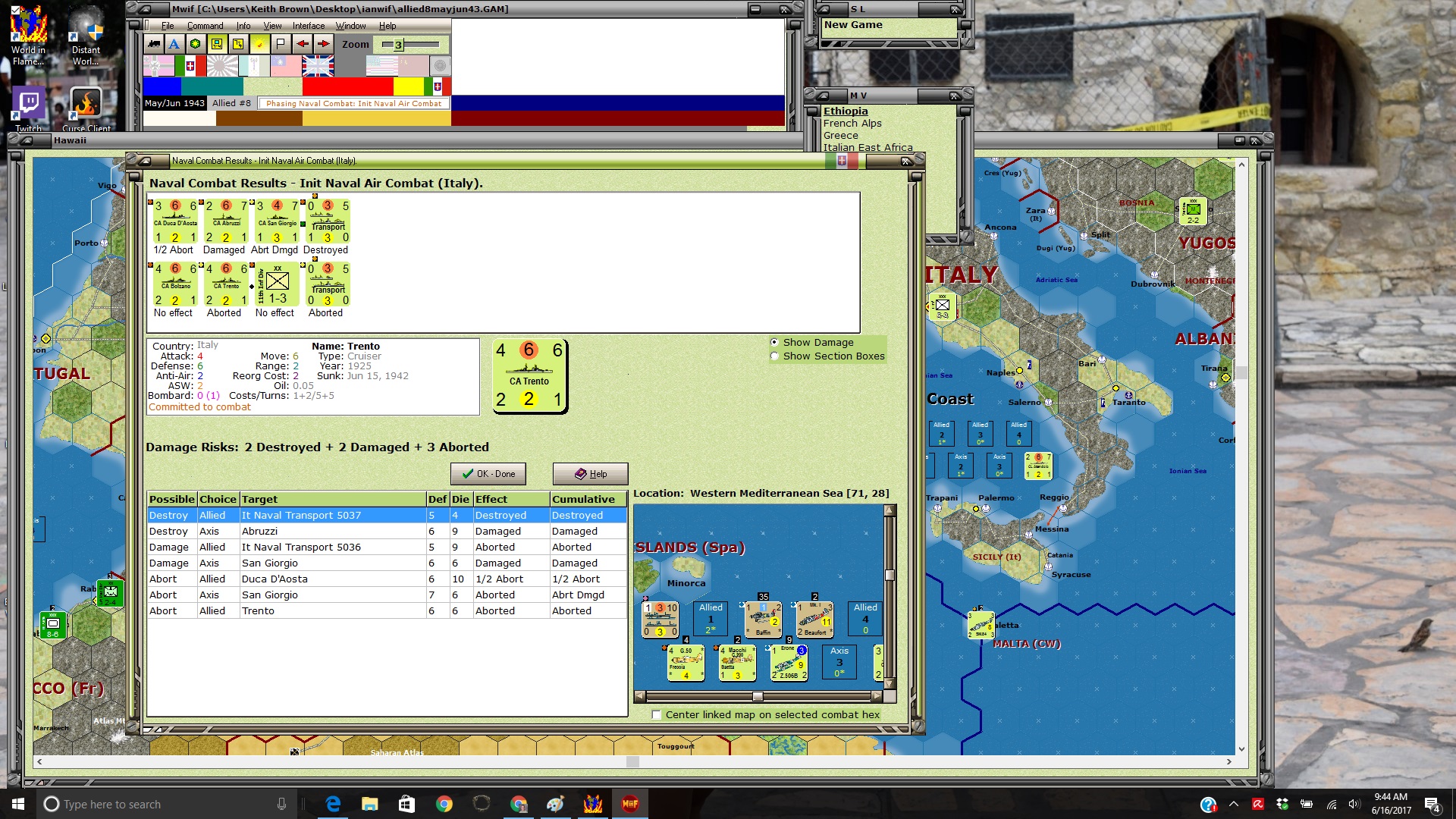Image resolution: width=1456 pixels, height=819 pixels.
Task: Click the tank unit icon in the toolbar
Action: coord(154,44)
